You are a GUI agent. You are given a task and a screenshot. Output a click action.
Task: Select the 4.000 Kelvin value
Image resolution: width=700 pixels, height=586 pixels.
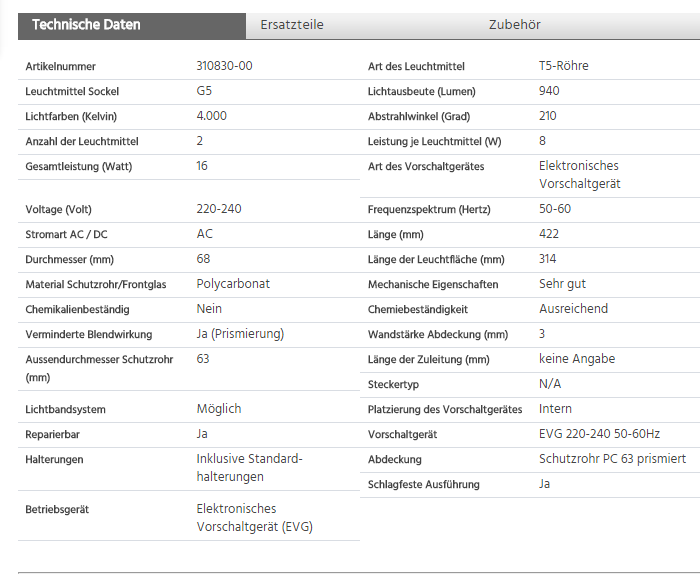[212, 116]
